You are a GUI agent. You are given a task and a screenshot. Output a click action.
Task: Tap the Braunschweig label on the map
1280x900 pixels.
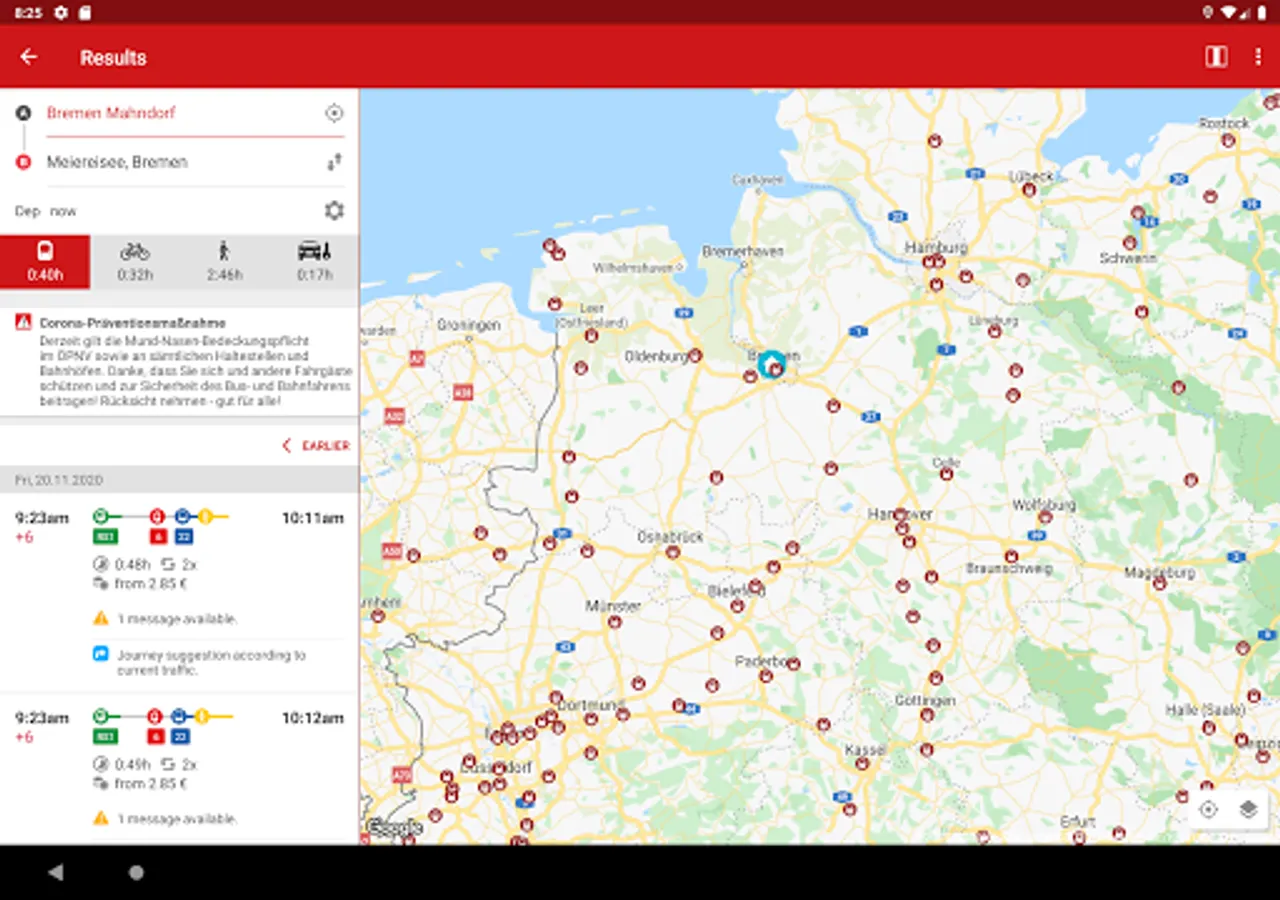1009,568
